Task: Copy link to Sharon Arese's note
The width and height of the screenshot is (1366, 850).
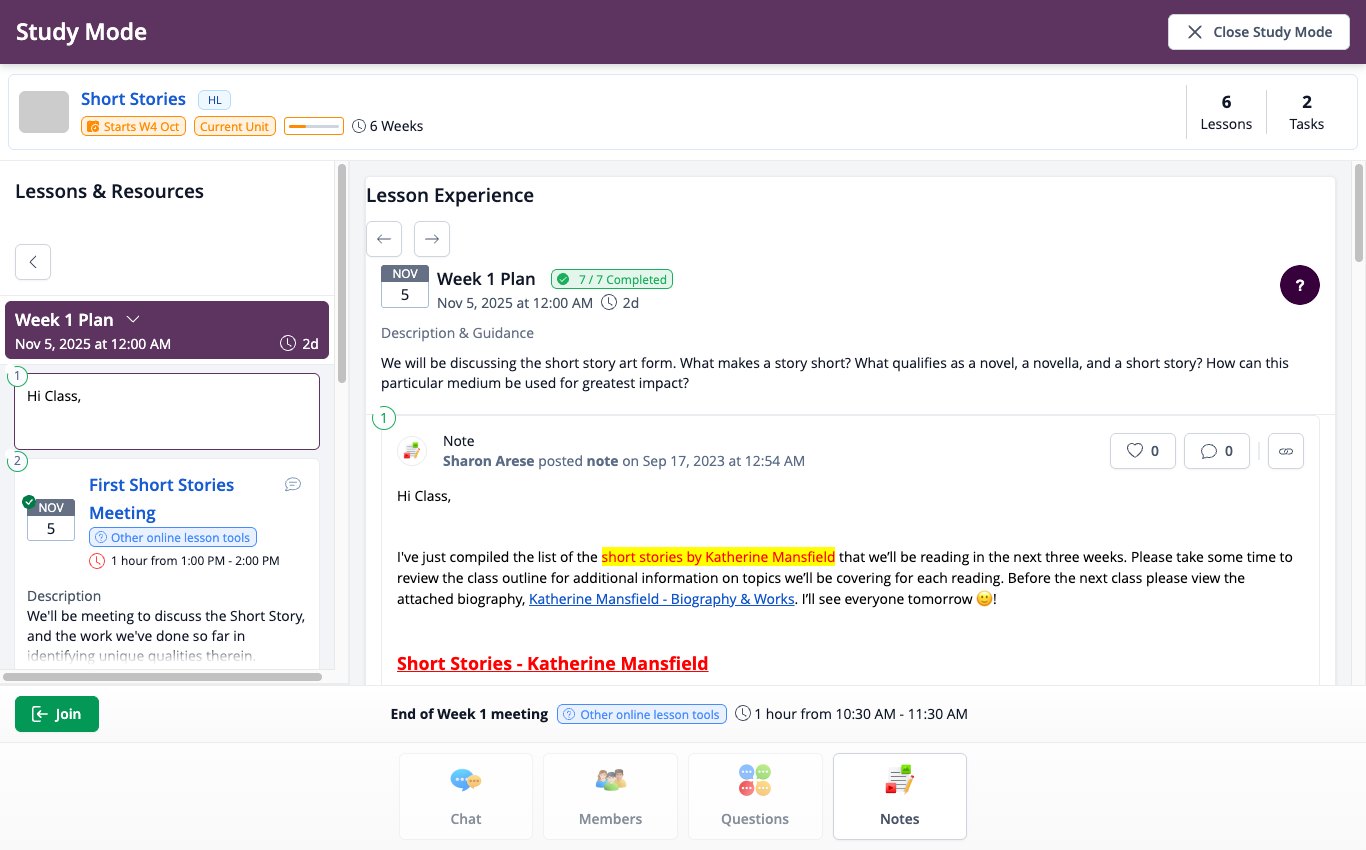Action: tap(1286, 451)
